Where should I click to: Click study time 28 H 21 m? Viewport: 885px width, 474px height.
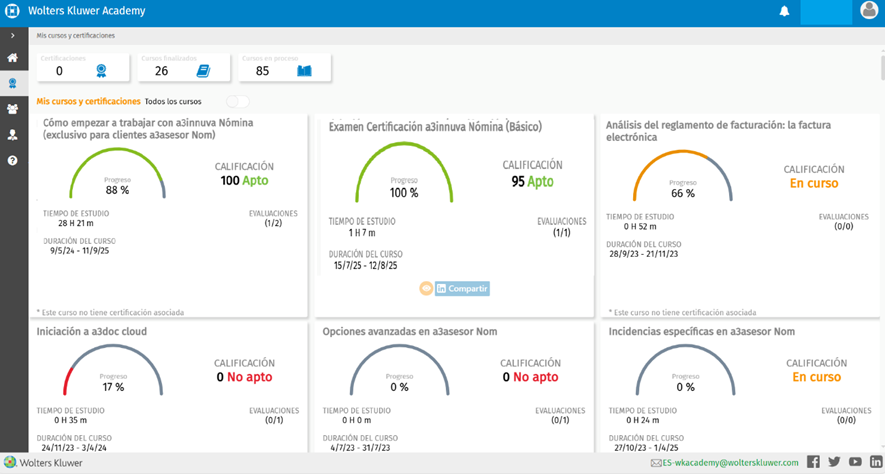click(x=76, y=223)
